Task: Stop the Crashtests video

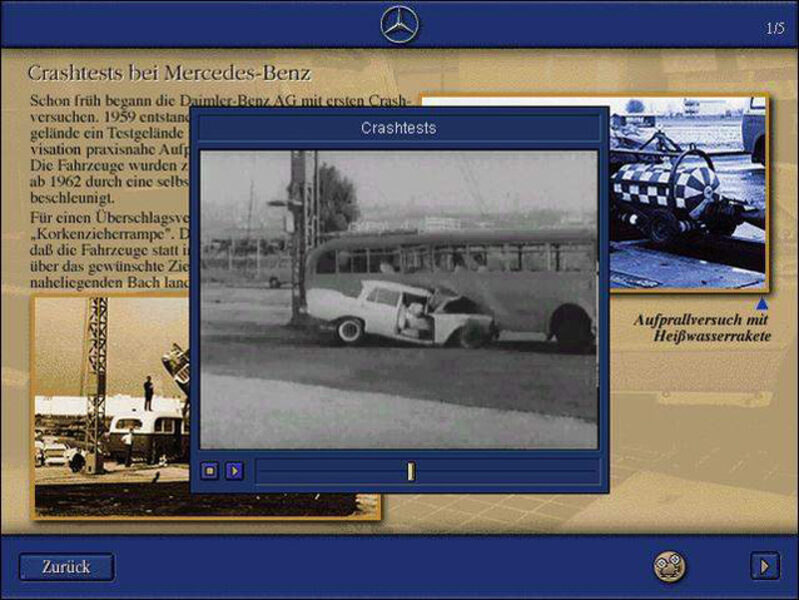Action: click(209, 471)
